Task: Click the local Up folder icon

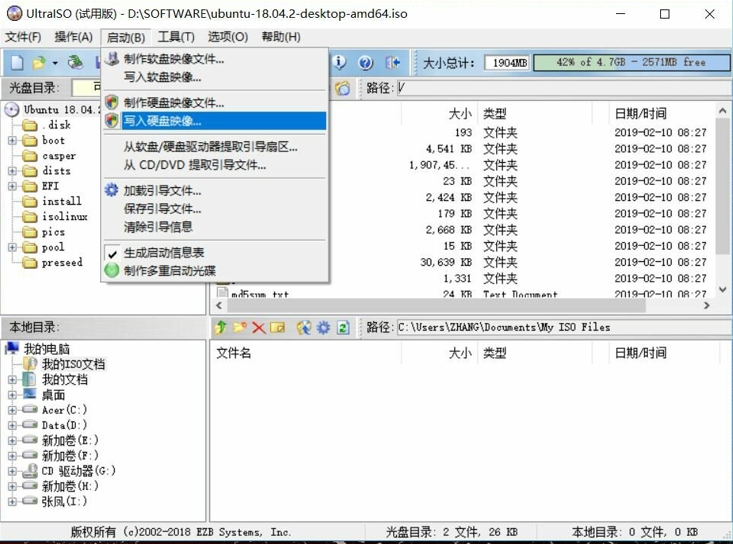Action: tap(220, 327)
